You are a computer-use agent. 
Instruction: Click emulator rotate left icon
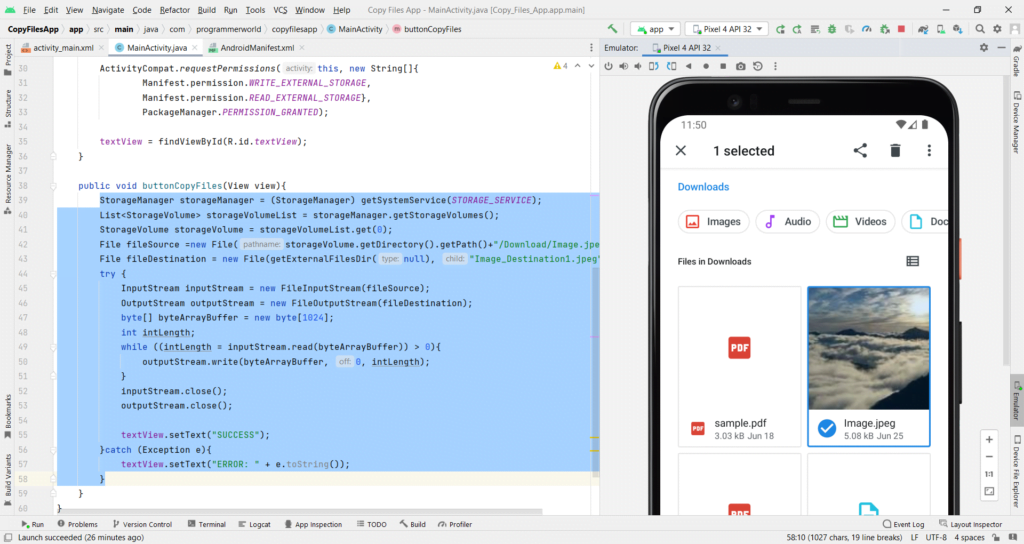[x=654, y=66]
